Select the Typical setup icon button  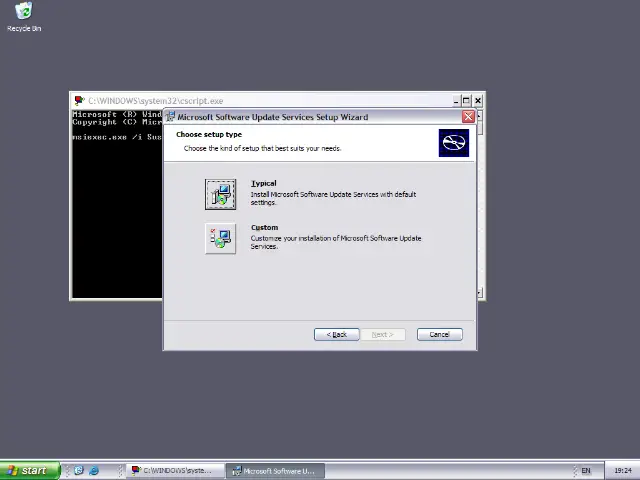(x=220, y=194)
